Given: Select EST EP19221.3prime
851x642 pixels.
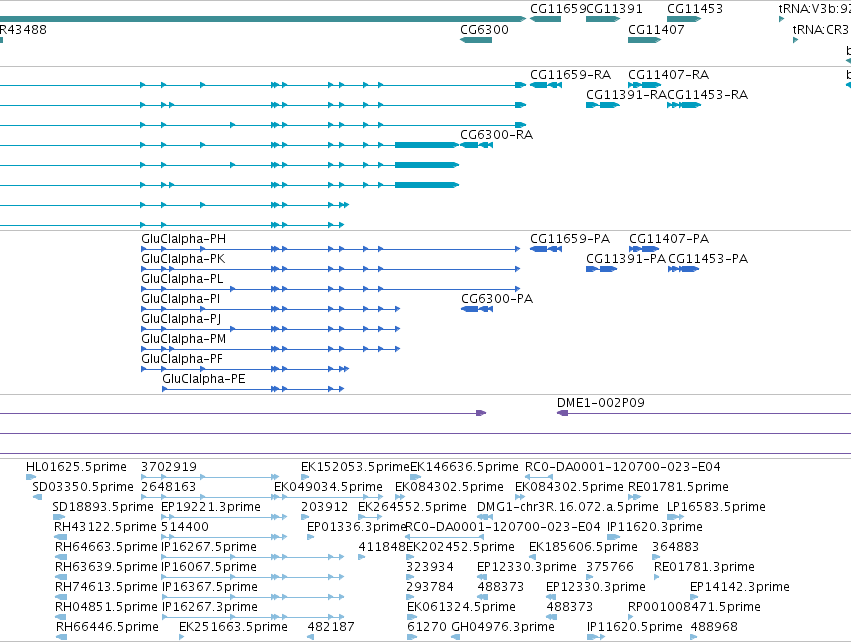Looking at the screenshot, I should tap(211, 507).
